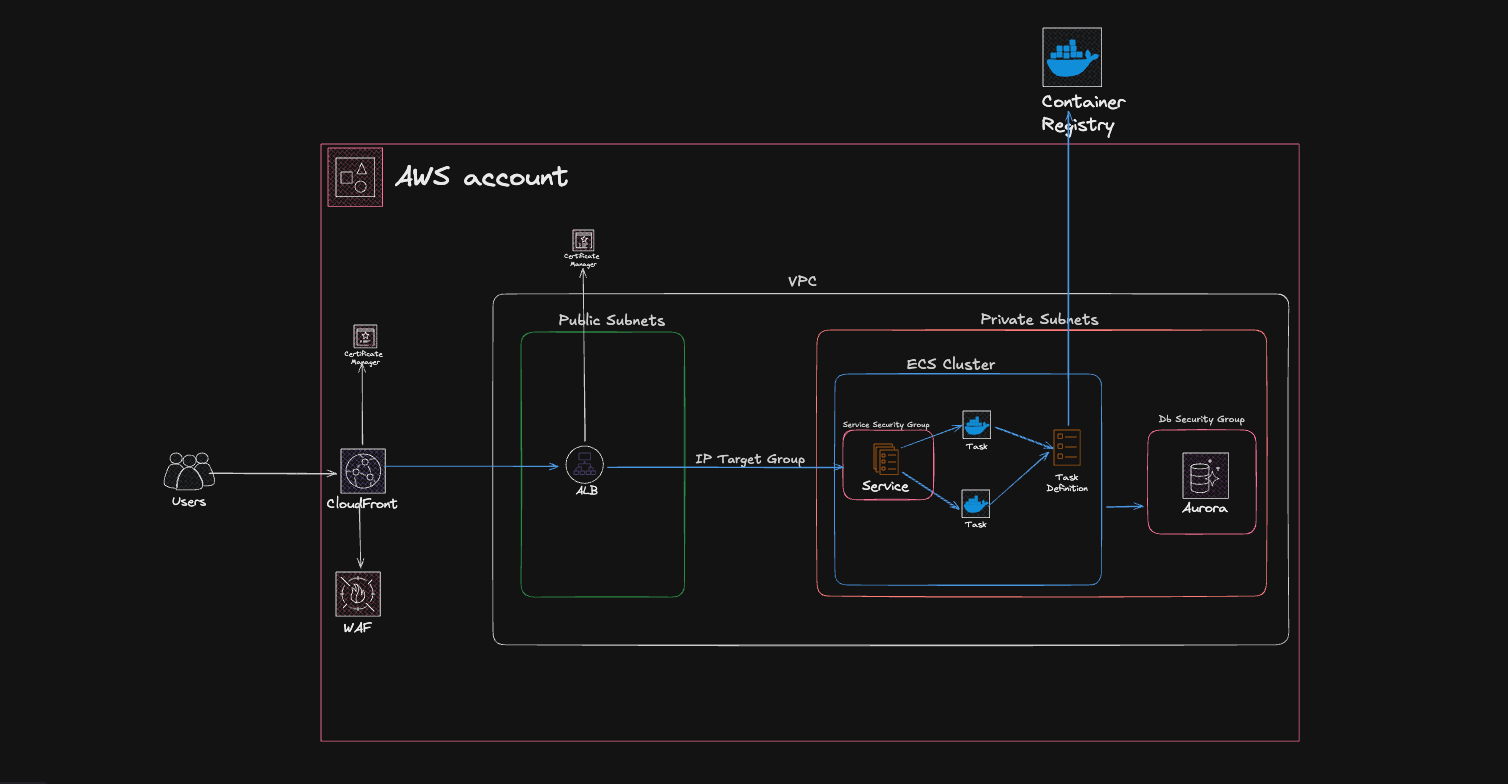Click the Users group icon
Viewport: 1508px width, 784px height.
click(x=189, y=471)
